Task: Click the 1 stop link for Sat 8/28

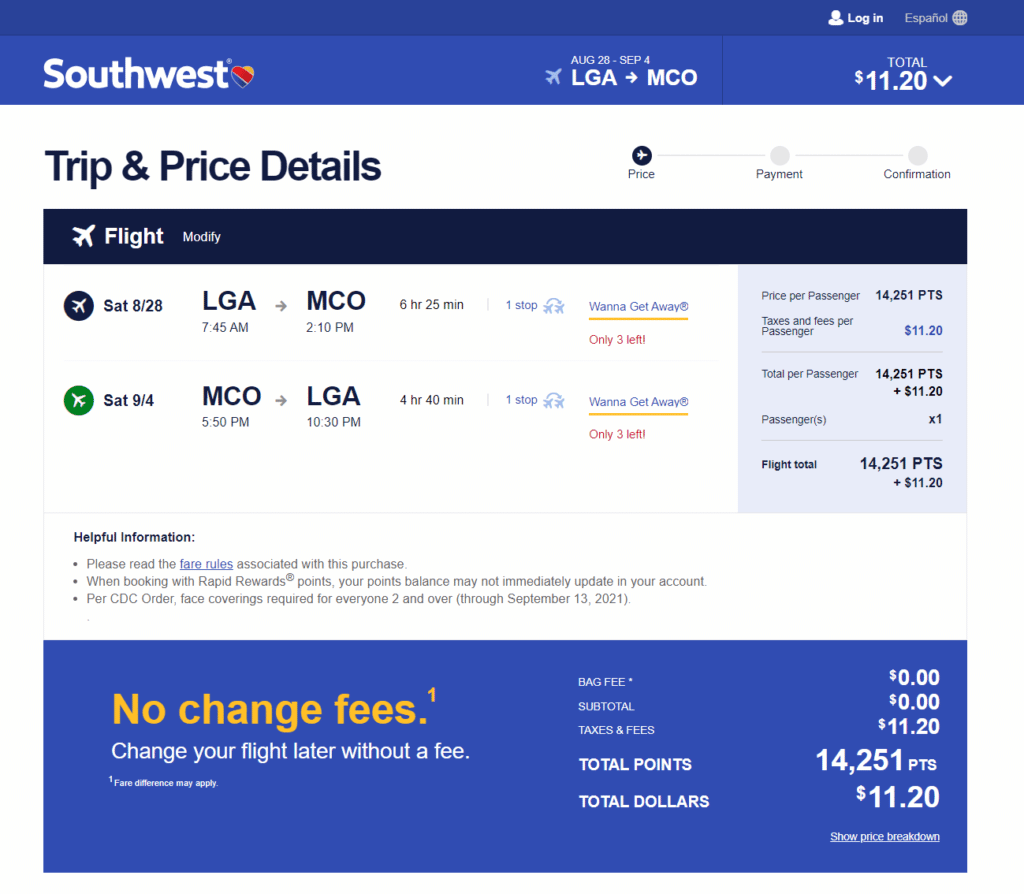Action: [521, 305]
